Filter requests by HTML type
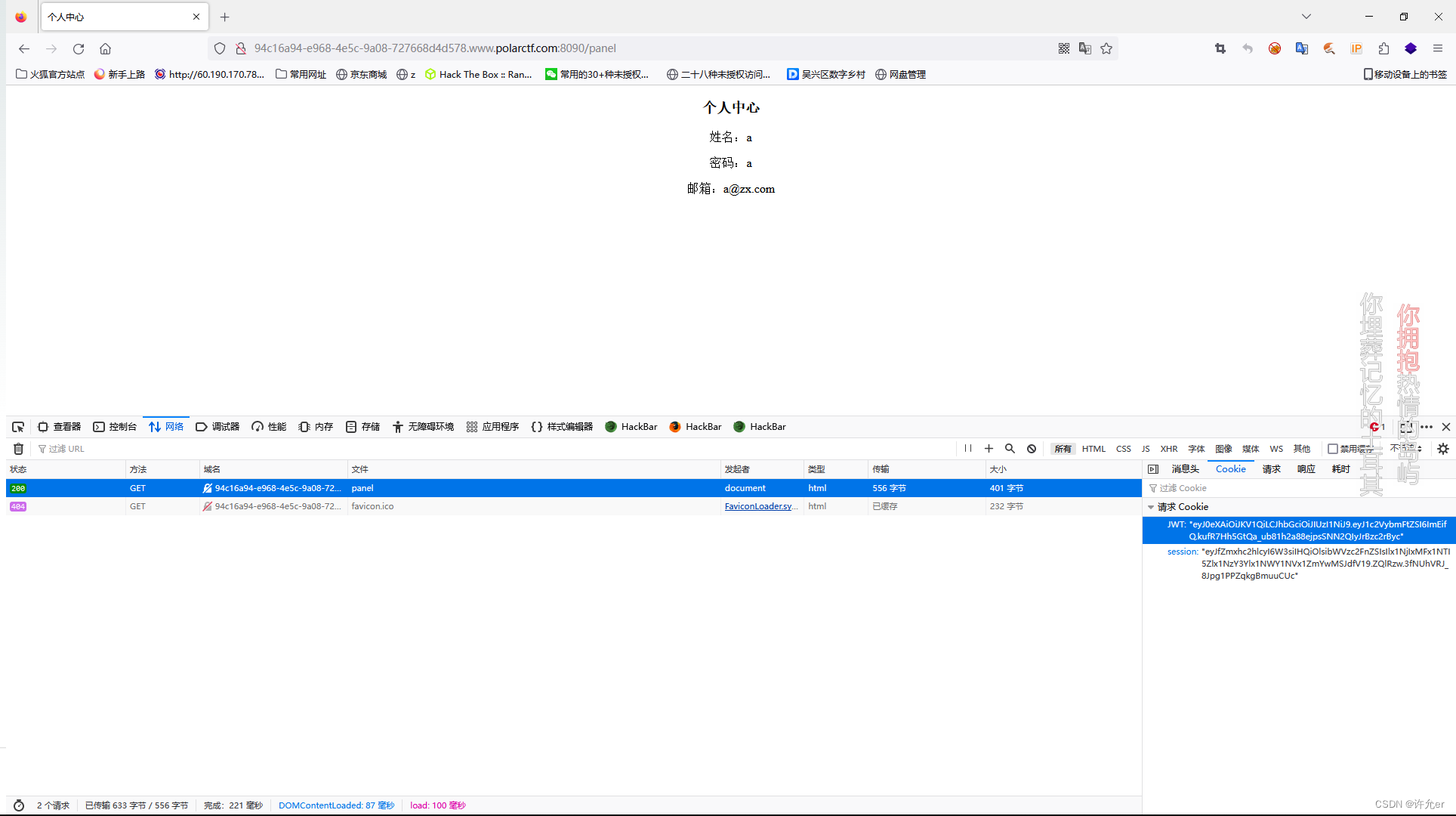Viewport: 1456px width, 816px height. [x=1093, y=449]
